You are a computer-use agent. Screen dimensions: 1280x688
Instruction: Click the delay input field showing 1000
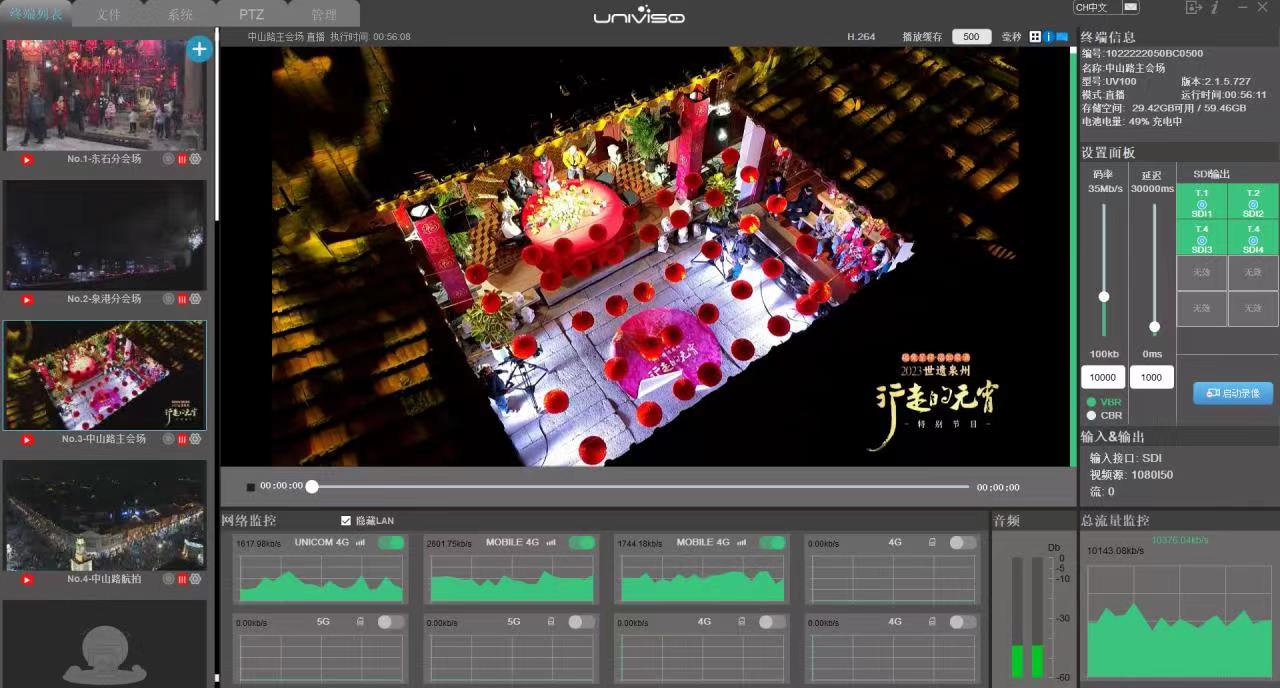pos(1152,378)
